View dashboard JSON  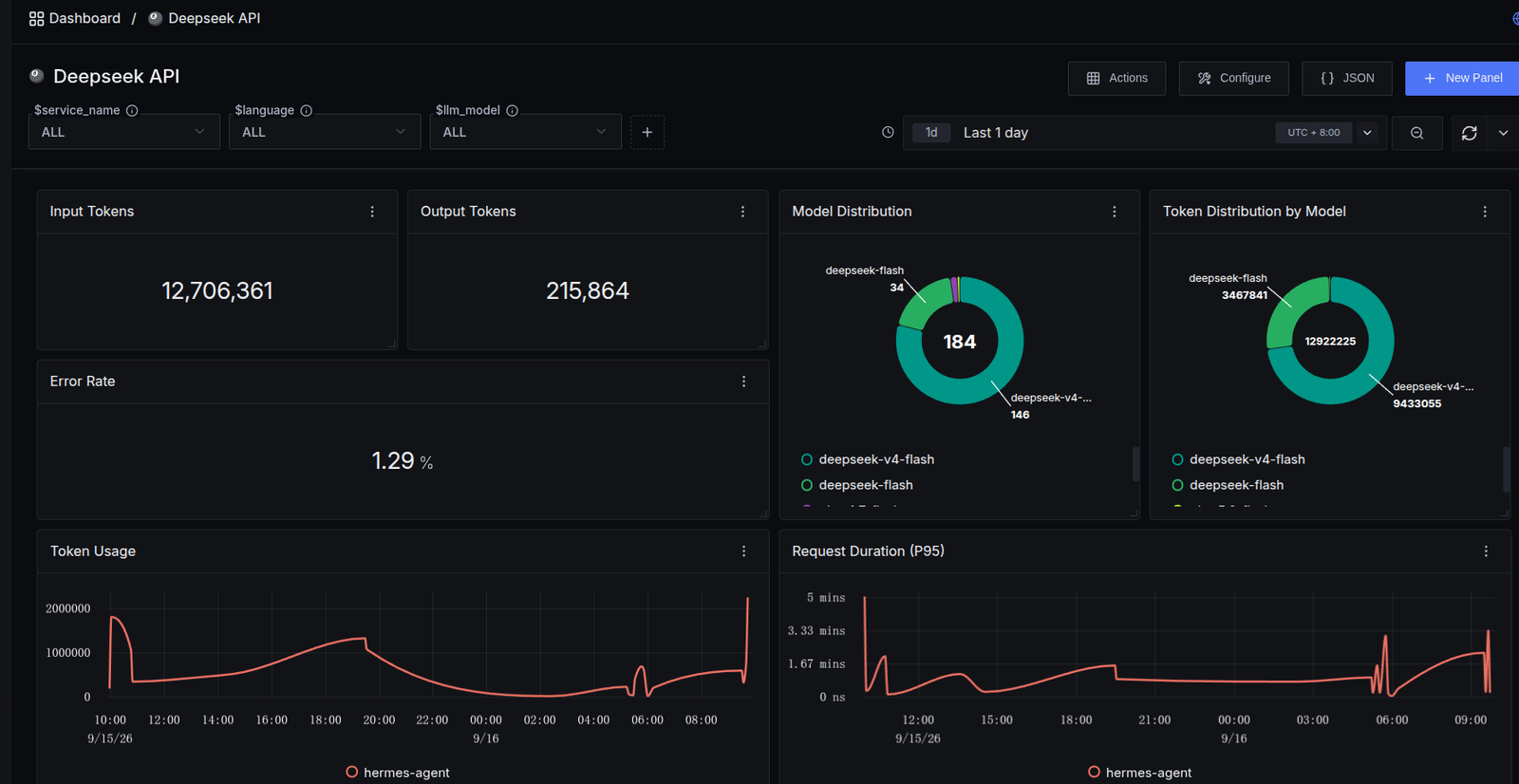[1346, 78]
